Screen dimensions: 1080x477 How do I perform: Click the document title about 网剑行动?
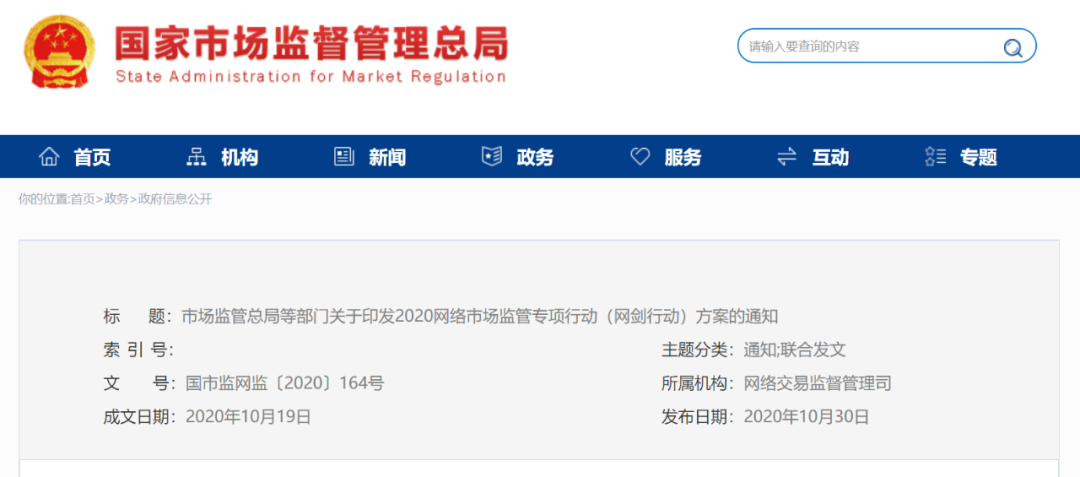tap(479, 317)
